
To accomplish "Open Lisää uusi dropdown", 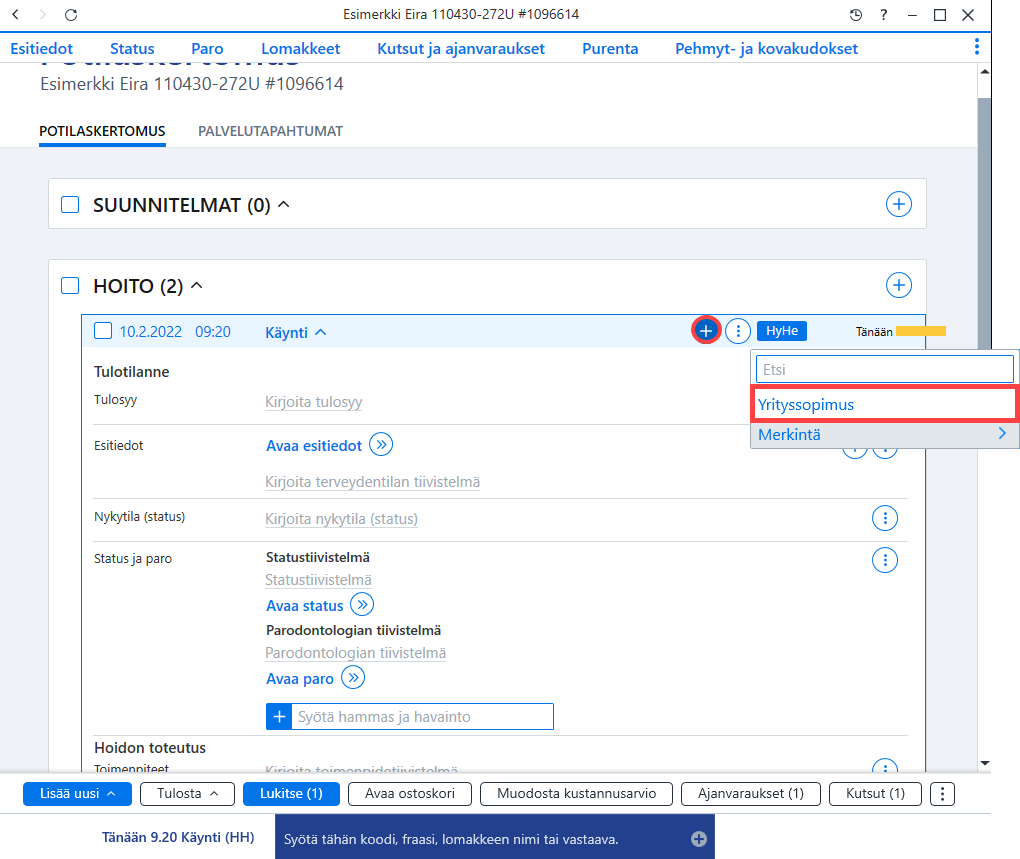I will (x=77, y=794).
